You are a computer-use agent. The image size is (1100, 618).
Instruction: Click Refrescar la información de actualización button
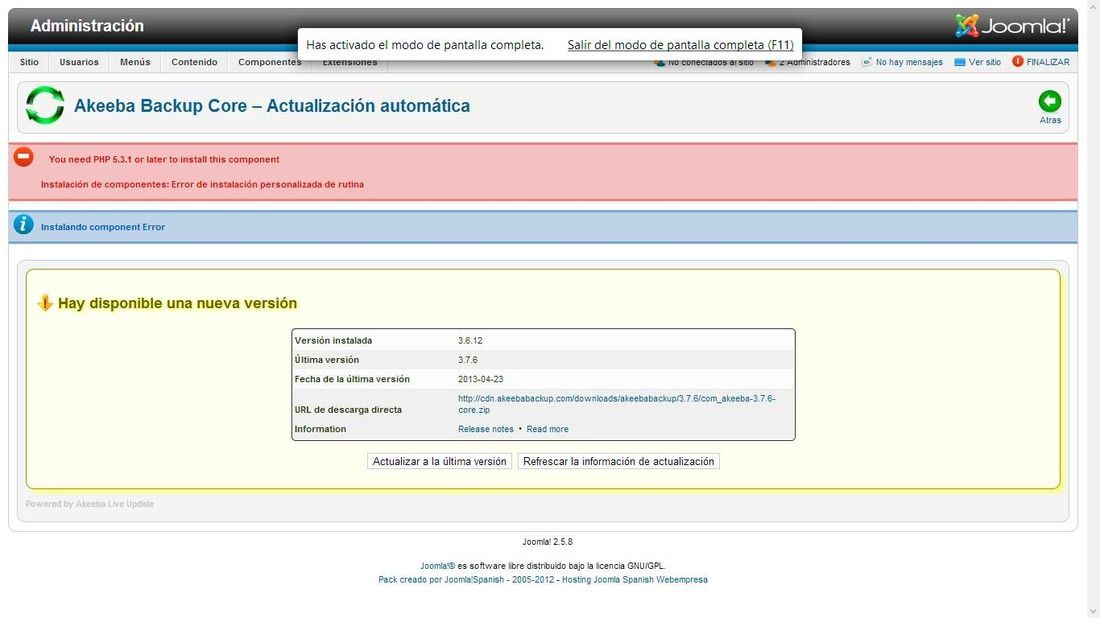point(618,462)
